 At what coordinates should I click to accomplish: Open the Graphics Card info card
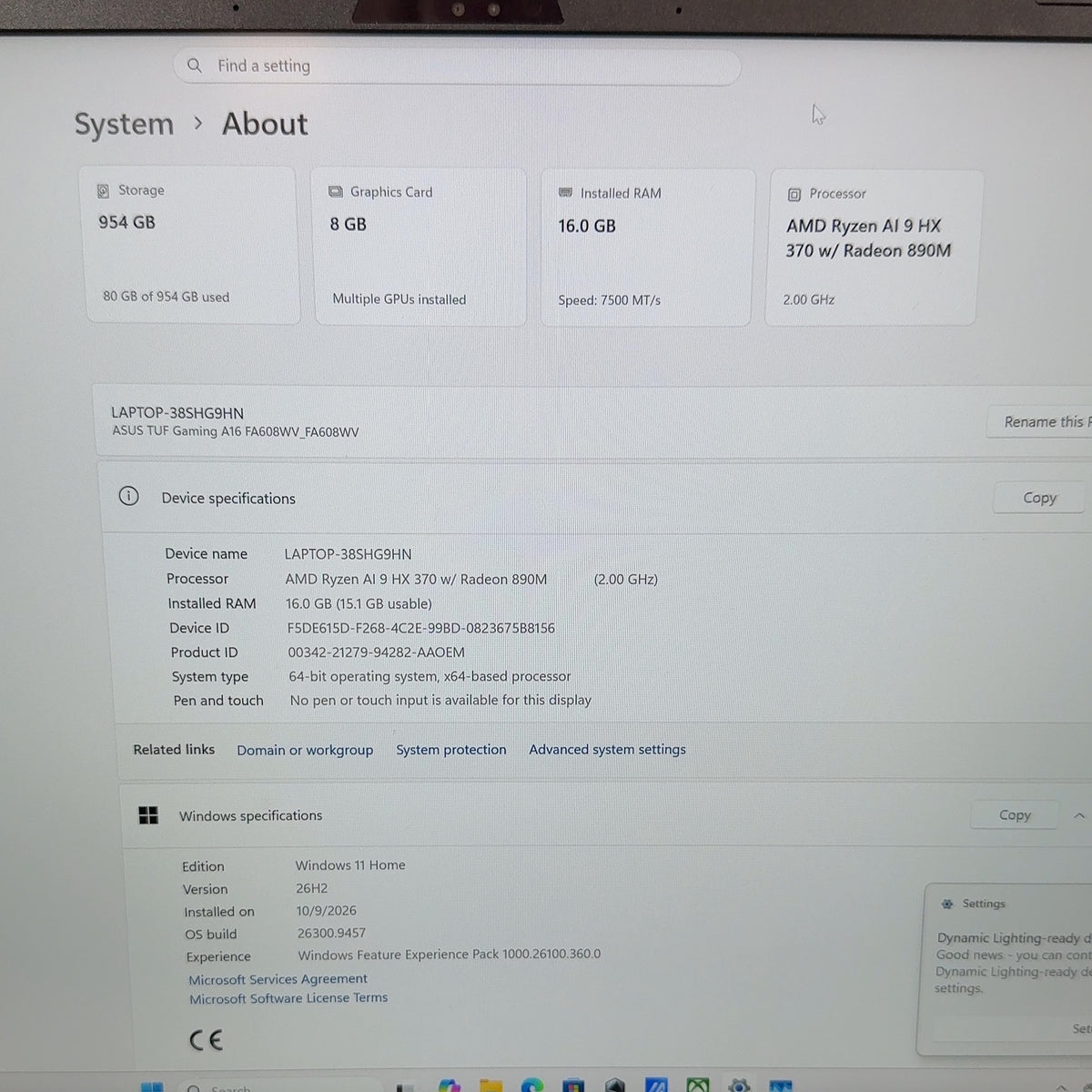click(420, 247)
